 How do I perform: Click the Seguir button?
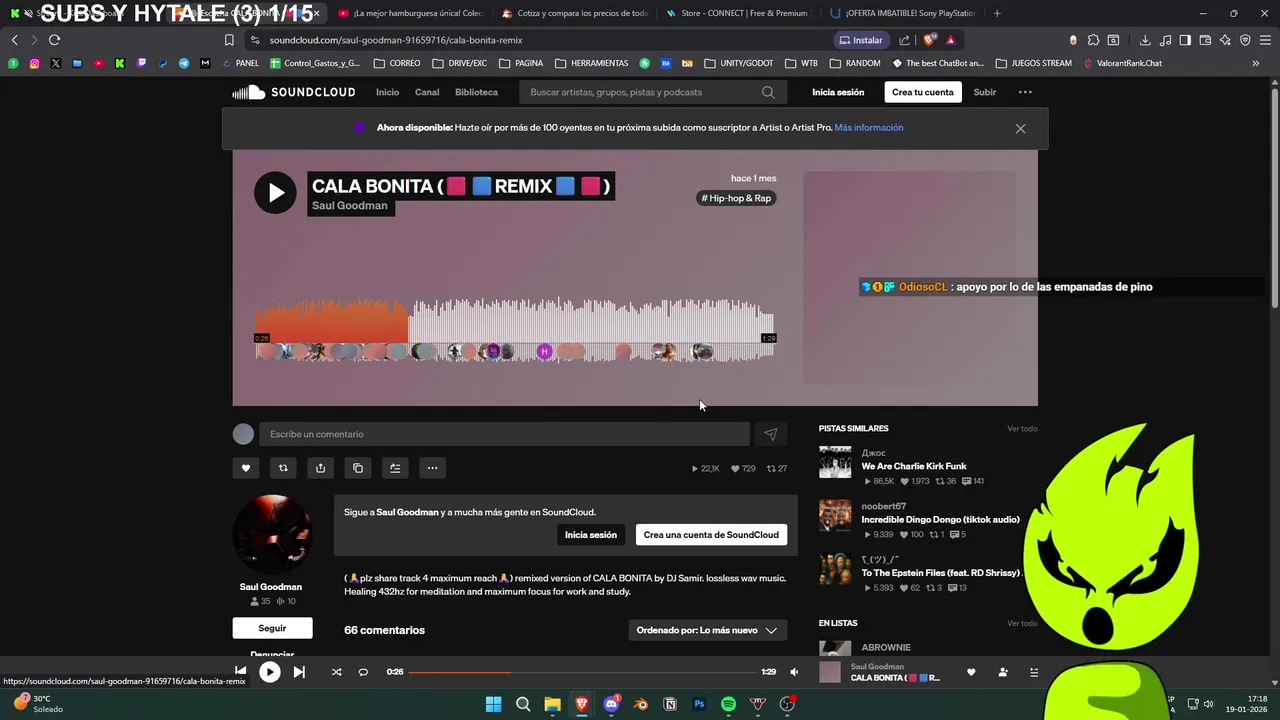[272, 628]
